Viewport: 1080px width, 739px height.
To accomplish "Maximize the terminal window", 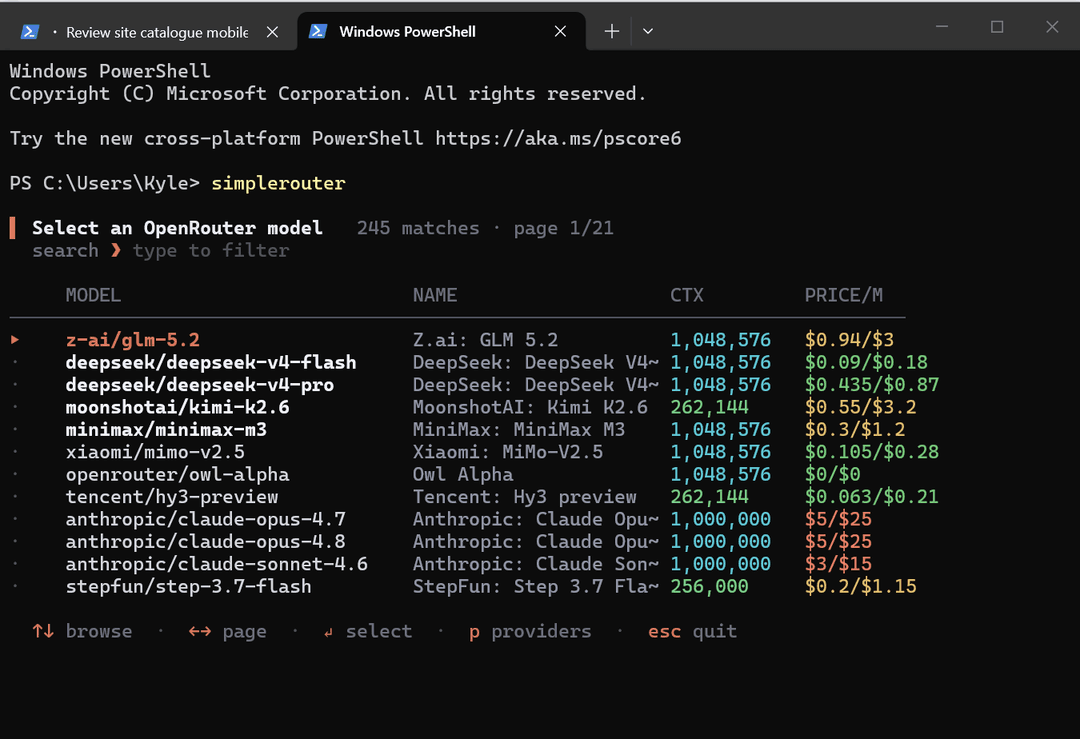I will 997,27.
